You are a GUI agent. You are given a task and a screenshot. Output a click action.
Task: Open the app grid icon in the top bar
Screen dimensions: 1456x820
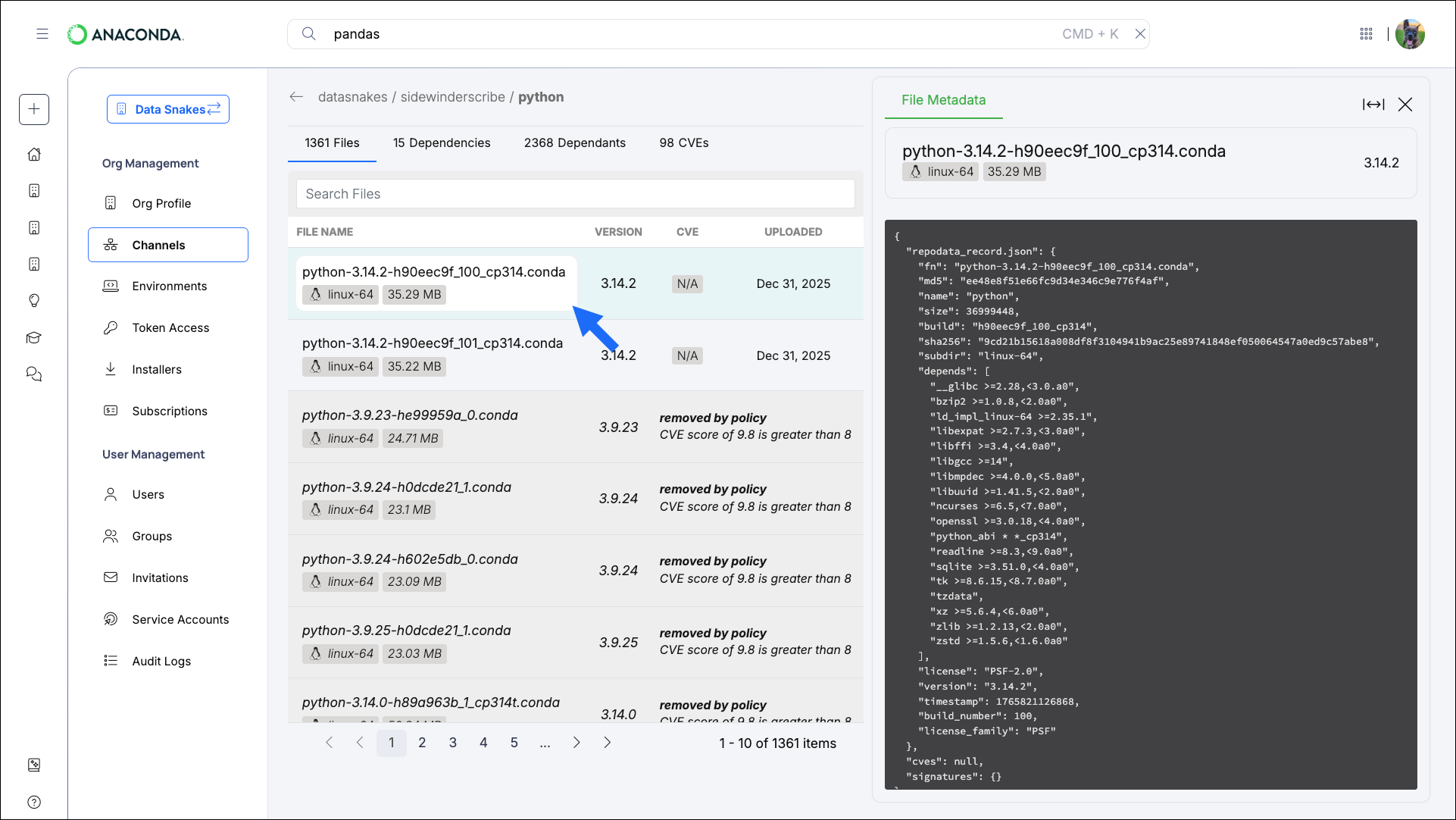(1366, 33)
